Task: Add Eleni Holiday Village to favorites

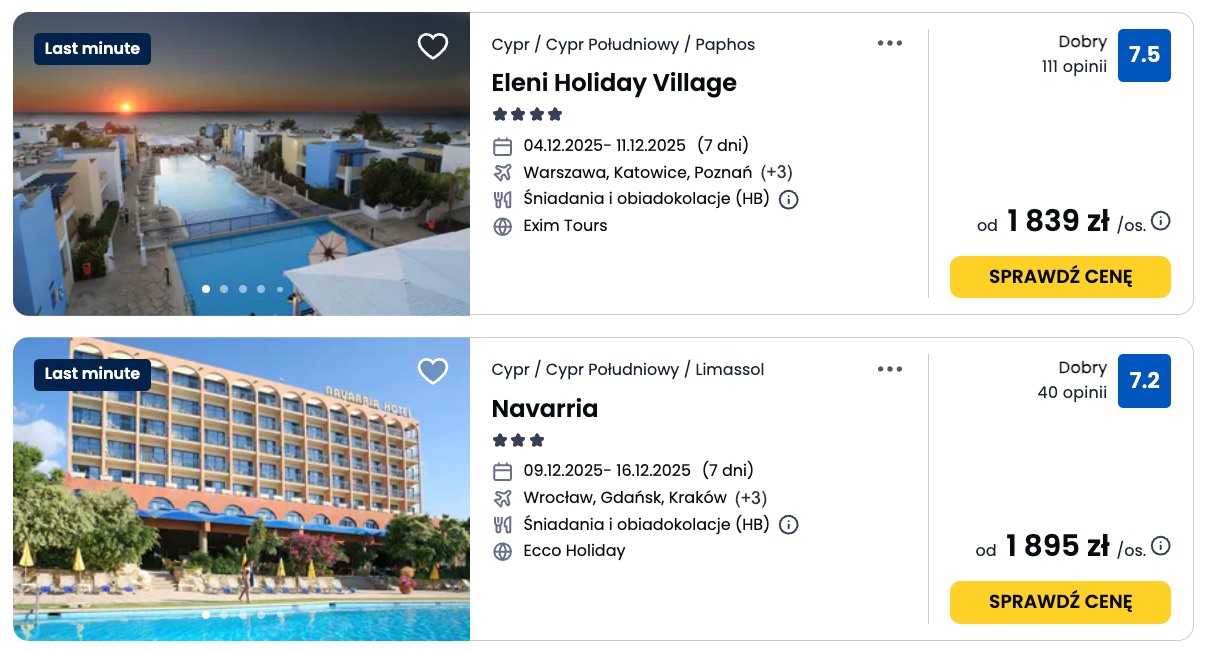Action: (433, 46)
